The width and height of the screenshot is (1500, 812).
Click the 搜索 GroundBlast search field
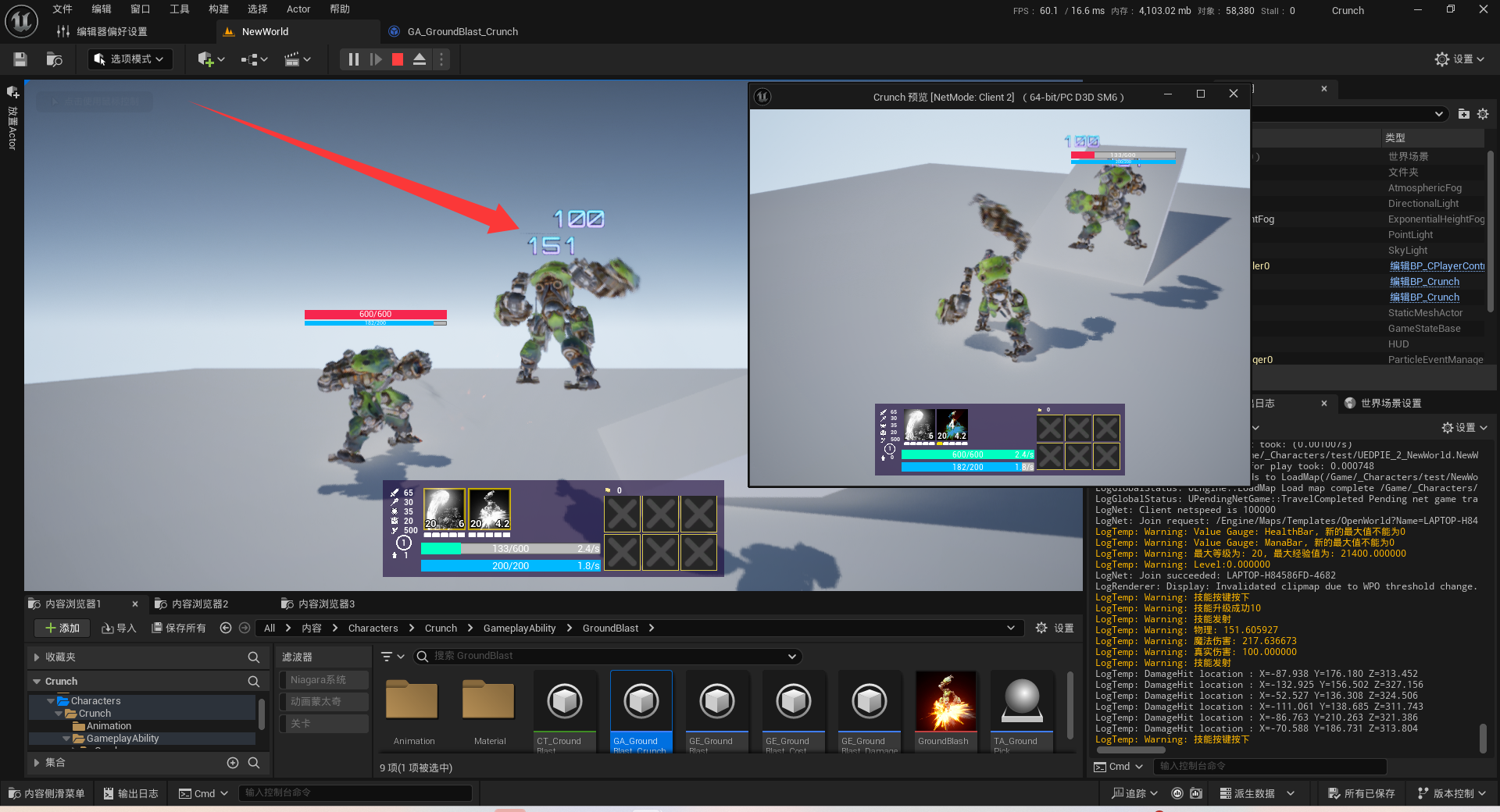tap(608, 657)
